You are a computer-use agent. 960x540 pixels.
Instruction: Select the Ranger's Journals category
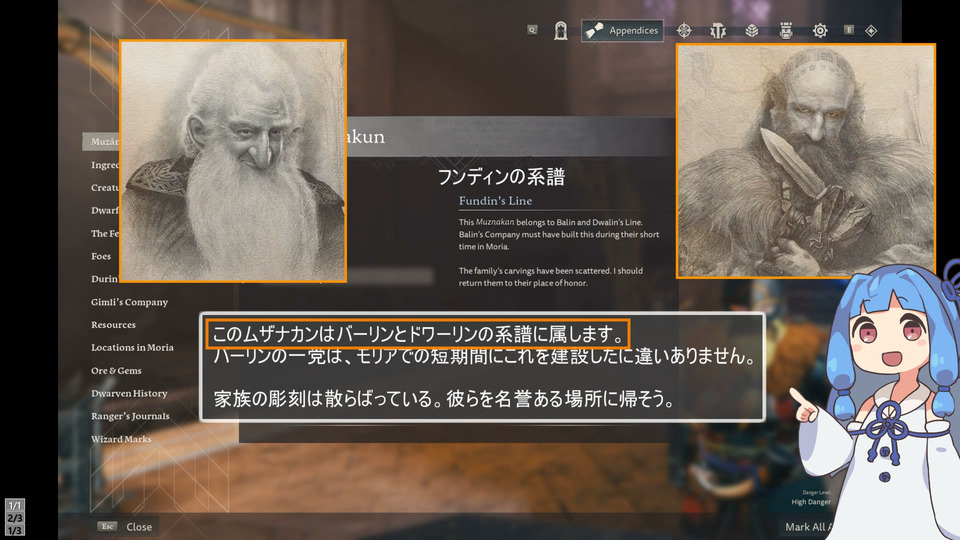(x=130, y=416)
